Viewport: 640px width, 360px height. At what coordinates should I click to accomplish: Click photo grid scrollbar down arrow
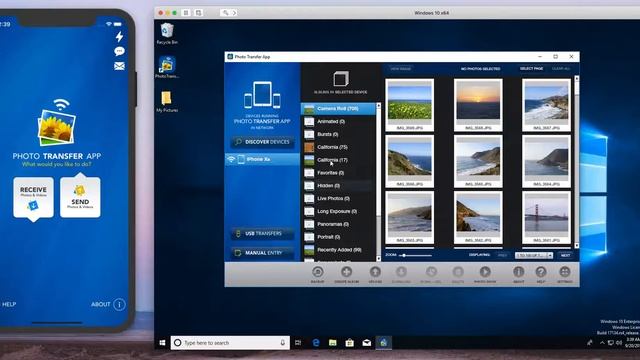coord(577,245)
